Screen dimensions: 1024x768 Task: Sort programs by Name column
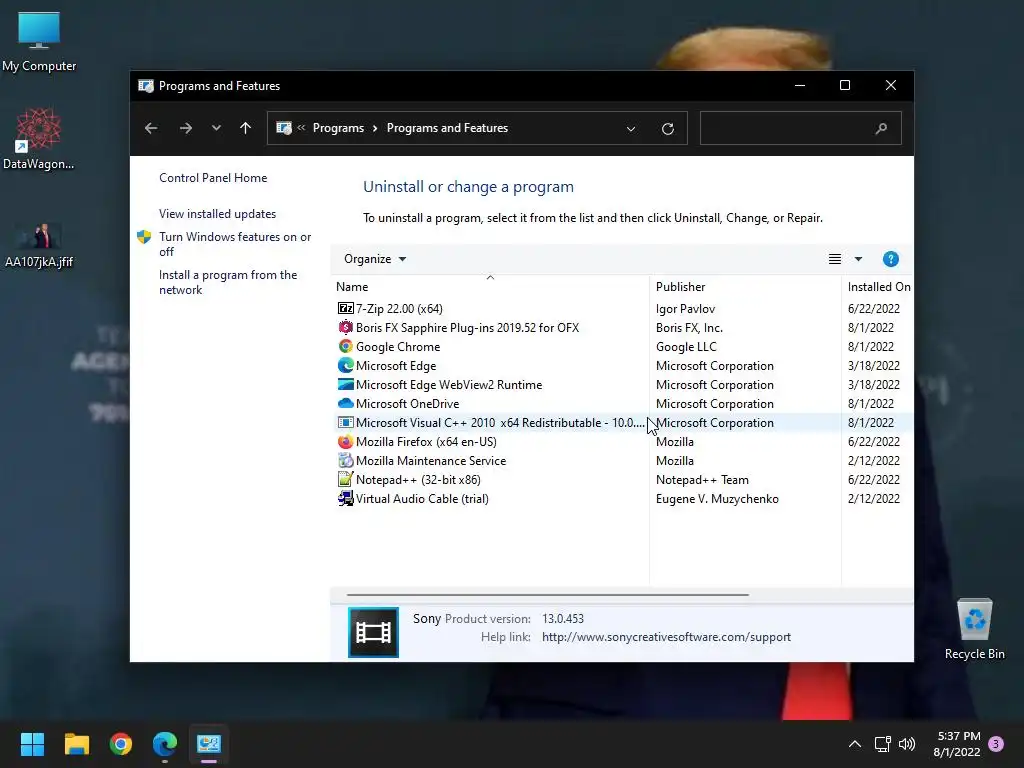coord(489,287)
